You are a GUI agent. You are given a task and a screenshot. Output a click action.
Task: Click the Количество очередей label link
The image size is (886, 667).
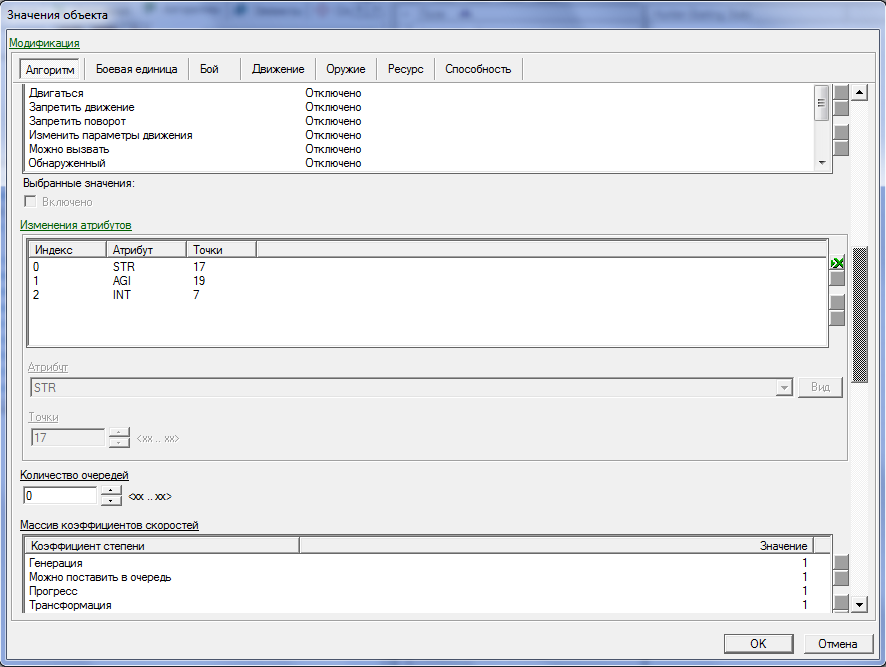pyautogui.click(x=74, y=475)
